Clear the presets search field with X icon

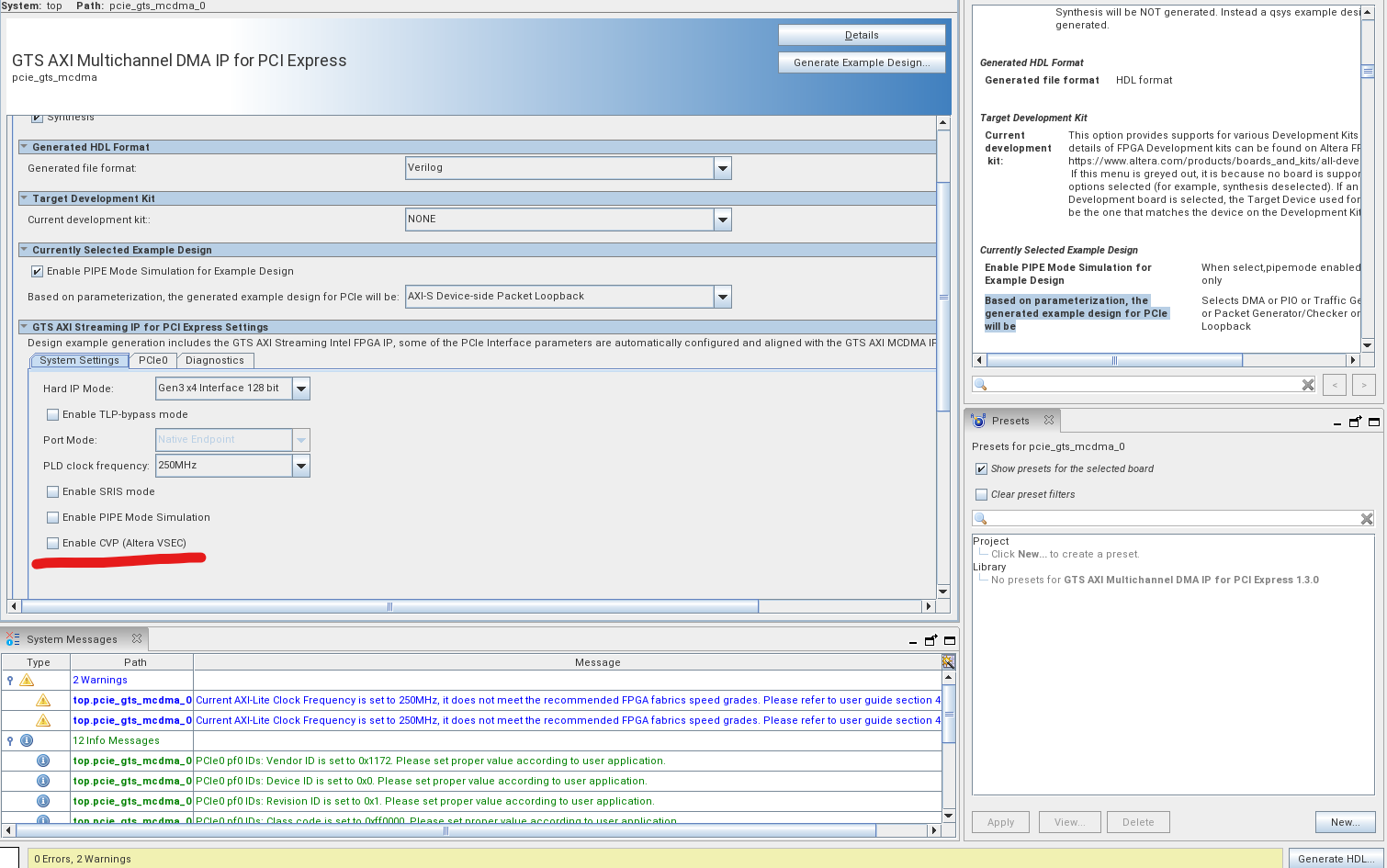(x=1366, y=519)
